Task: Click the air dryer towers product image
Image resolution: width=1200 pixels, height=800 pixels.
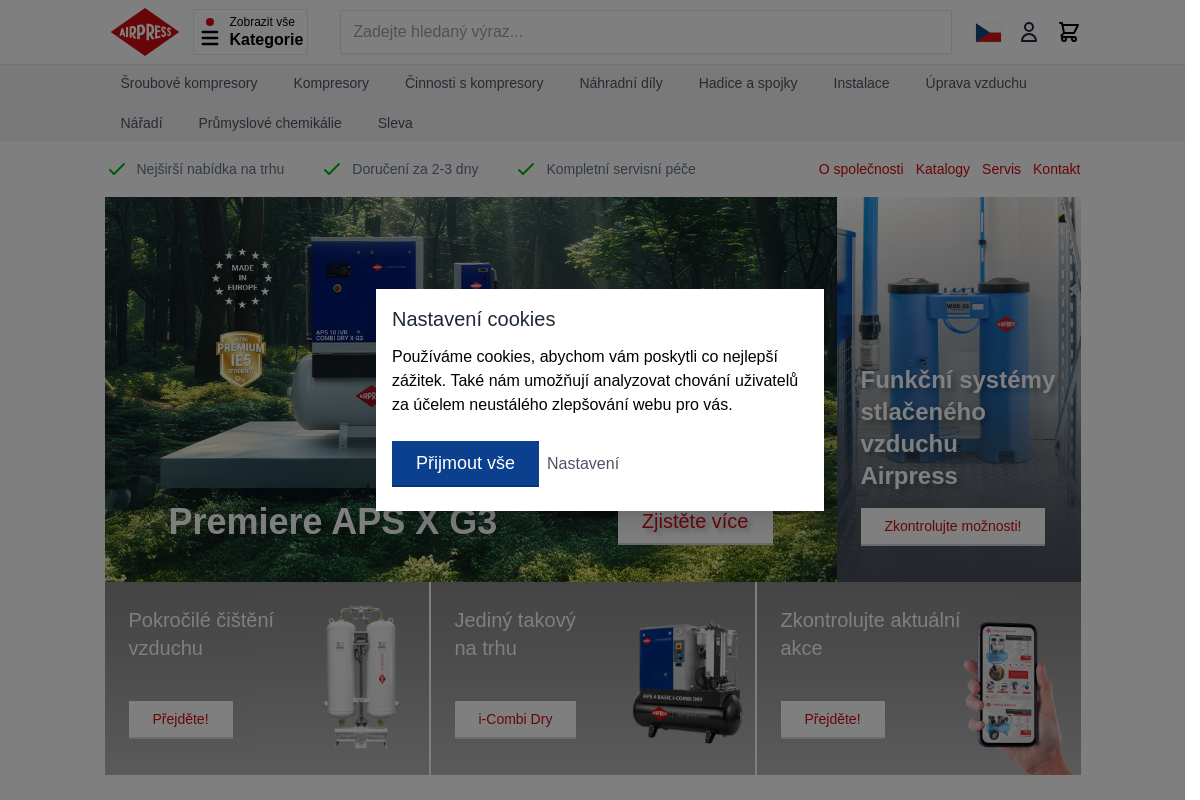Action: click(361, 677)
